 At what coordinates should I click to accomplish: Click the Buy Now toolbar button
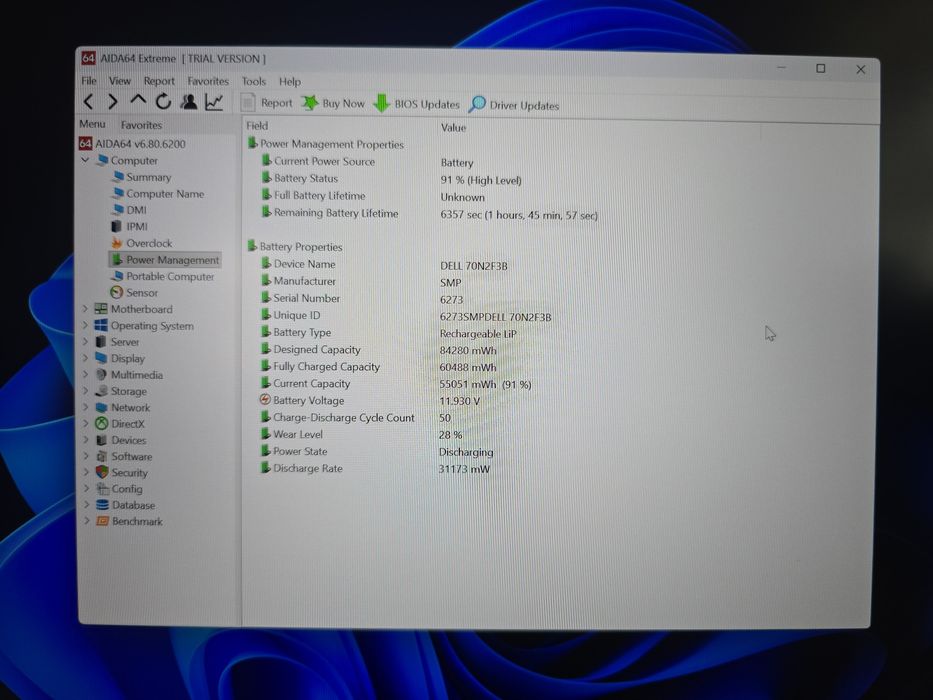[x=333, y=104]
